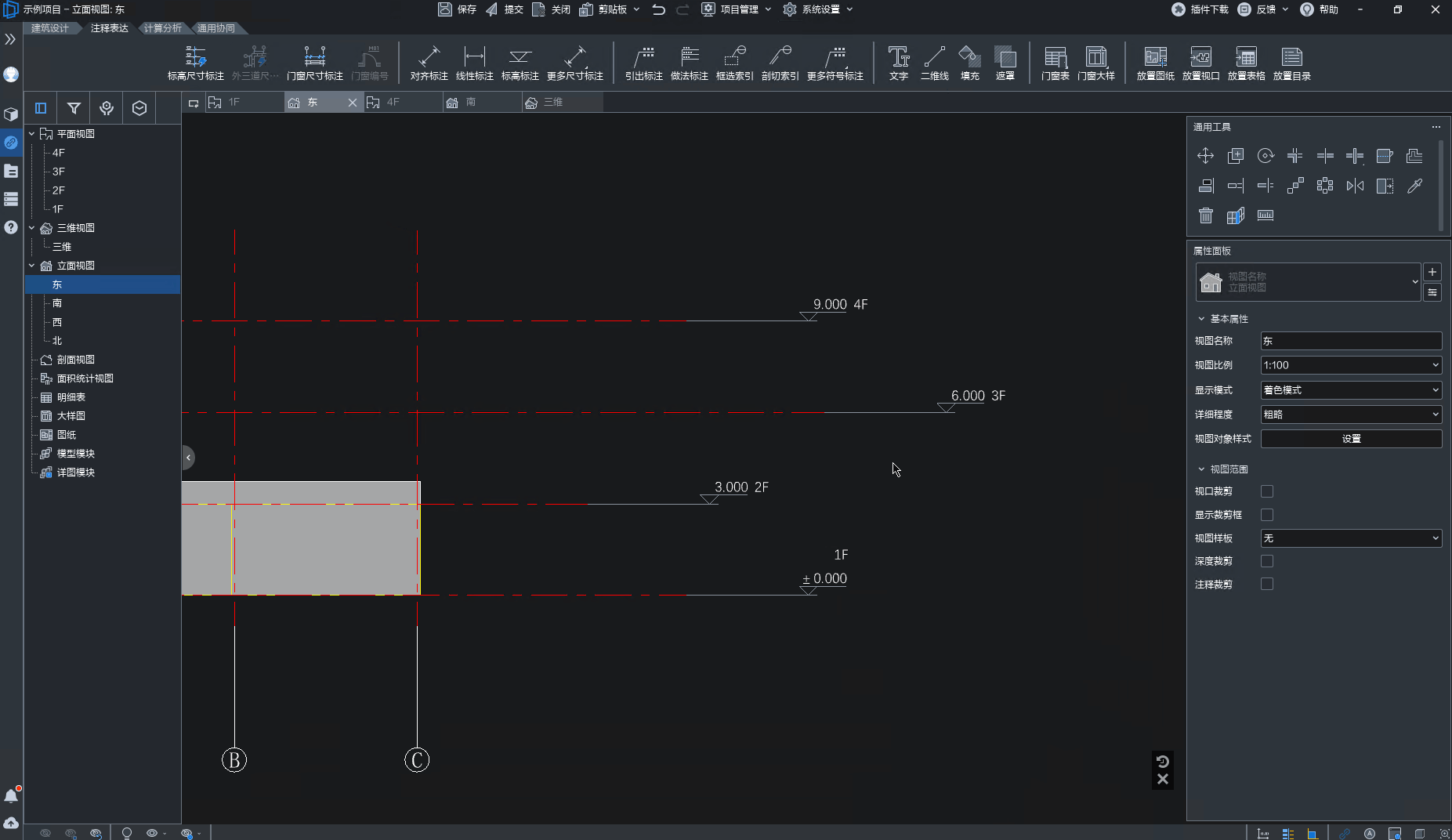Enable the 视口裁剪 checkbox

pos(1266,491)
